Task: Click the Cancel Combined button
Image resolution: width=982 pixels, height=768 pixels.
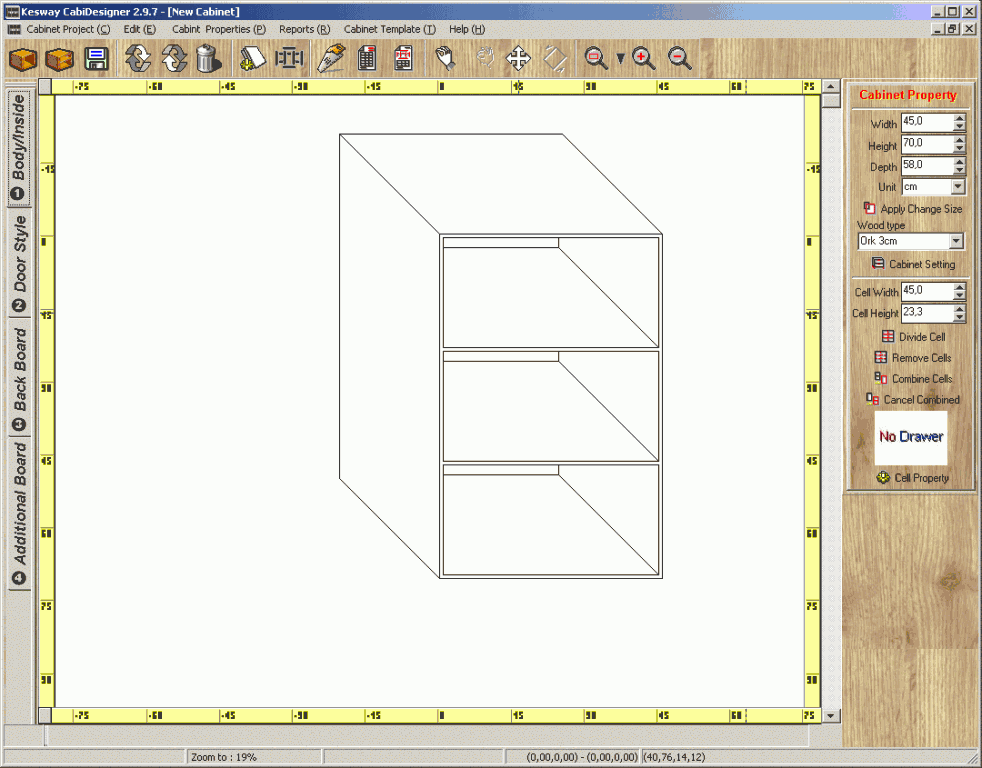Action: 913,399
